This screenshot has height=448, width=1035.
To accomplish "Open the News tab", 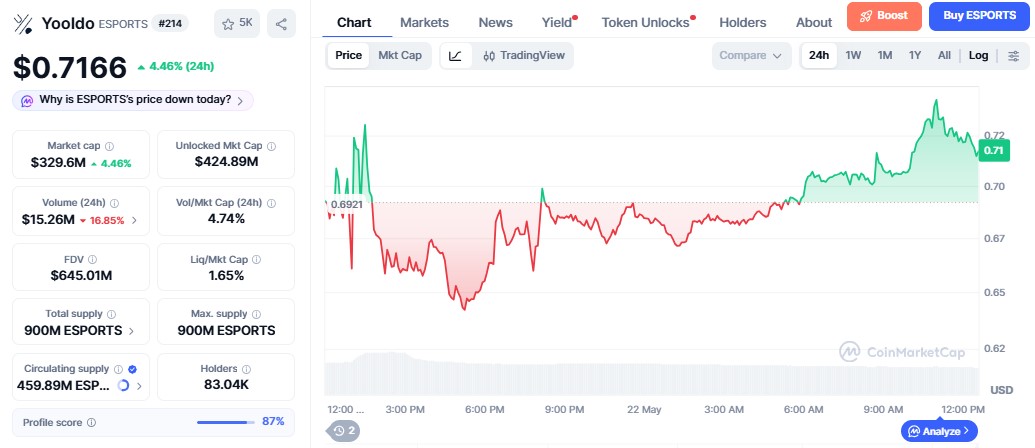I will (x=495, y=22).
